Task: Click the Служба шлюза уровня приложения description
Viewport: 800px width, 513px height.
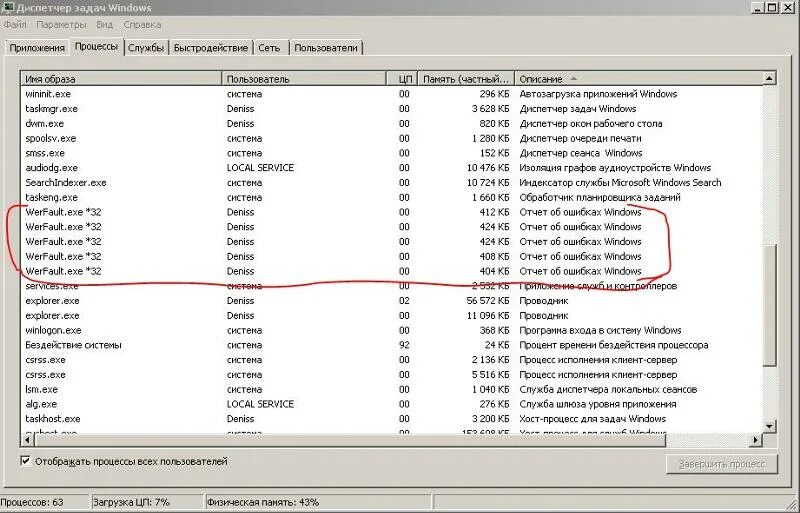Action: [x=597, y=404]
